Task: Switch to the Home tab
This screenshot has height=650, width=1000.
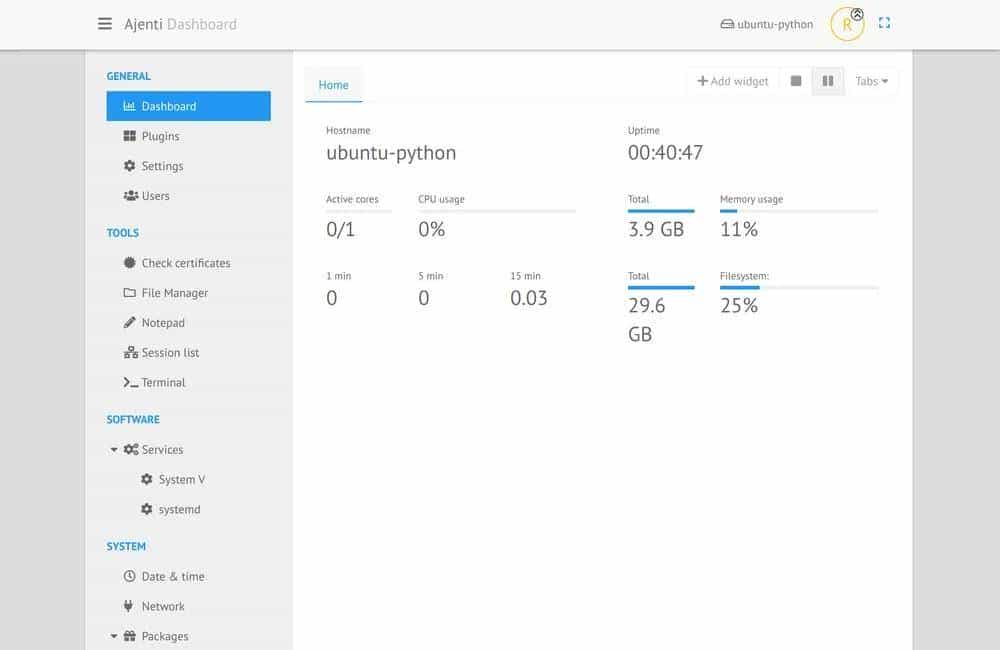Action: pos(333,85)
